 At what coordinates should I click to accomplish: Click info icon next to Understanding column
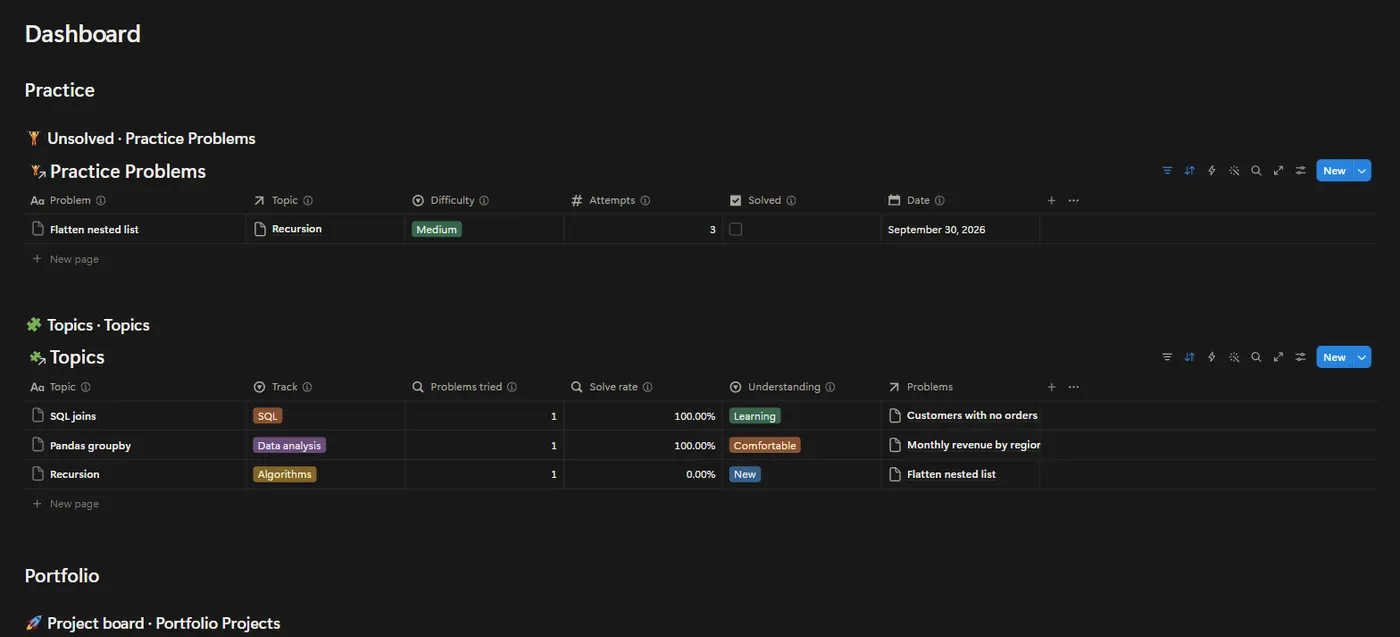coord(830,387)
